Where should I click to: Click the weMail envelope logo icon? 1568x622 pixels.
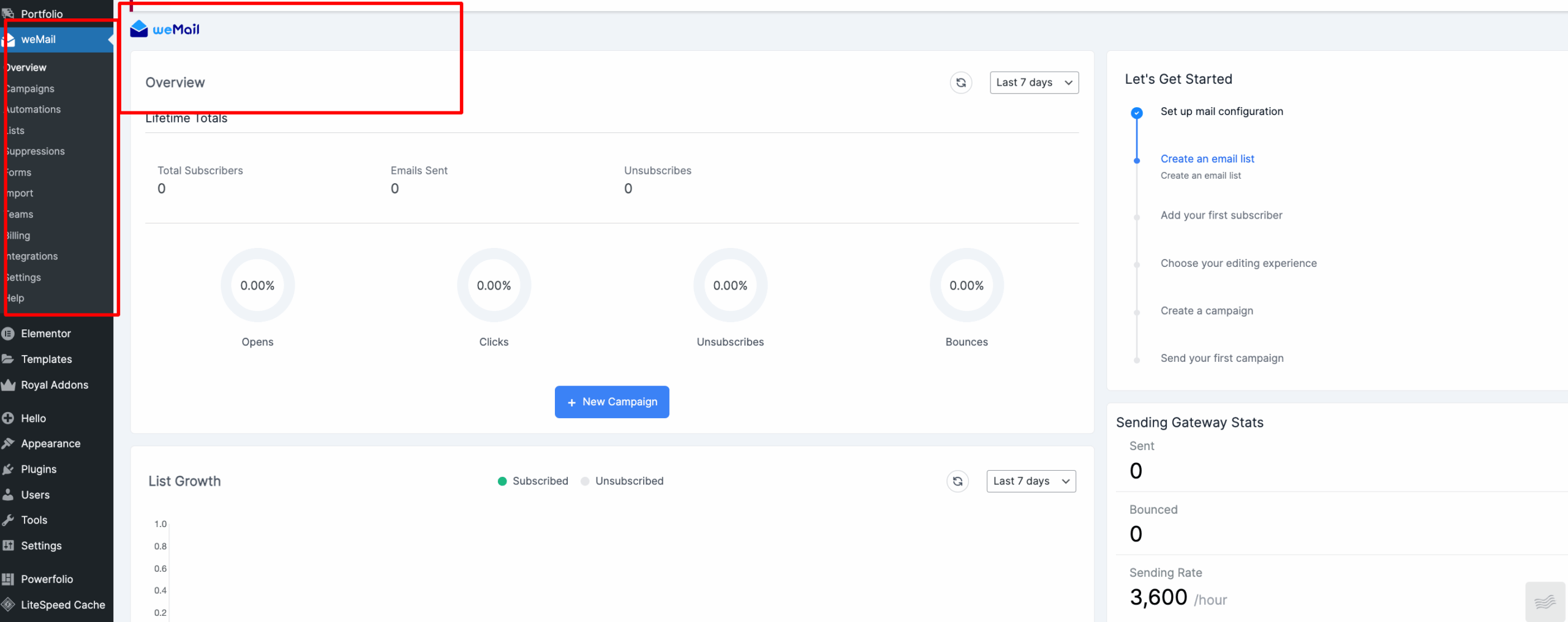coord(139,29)
